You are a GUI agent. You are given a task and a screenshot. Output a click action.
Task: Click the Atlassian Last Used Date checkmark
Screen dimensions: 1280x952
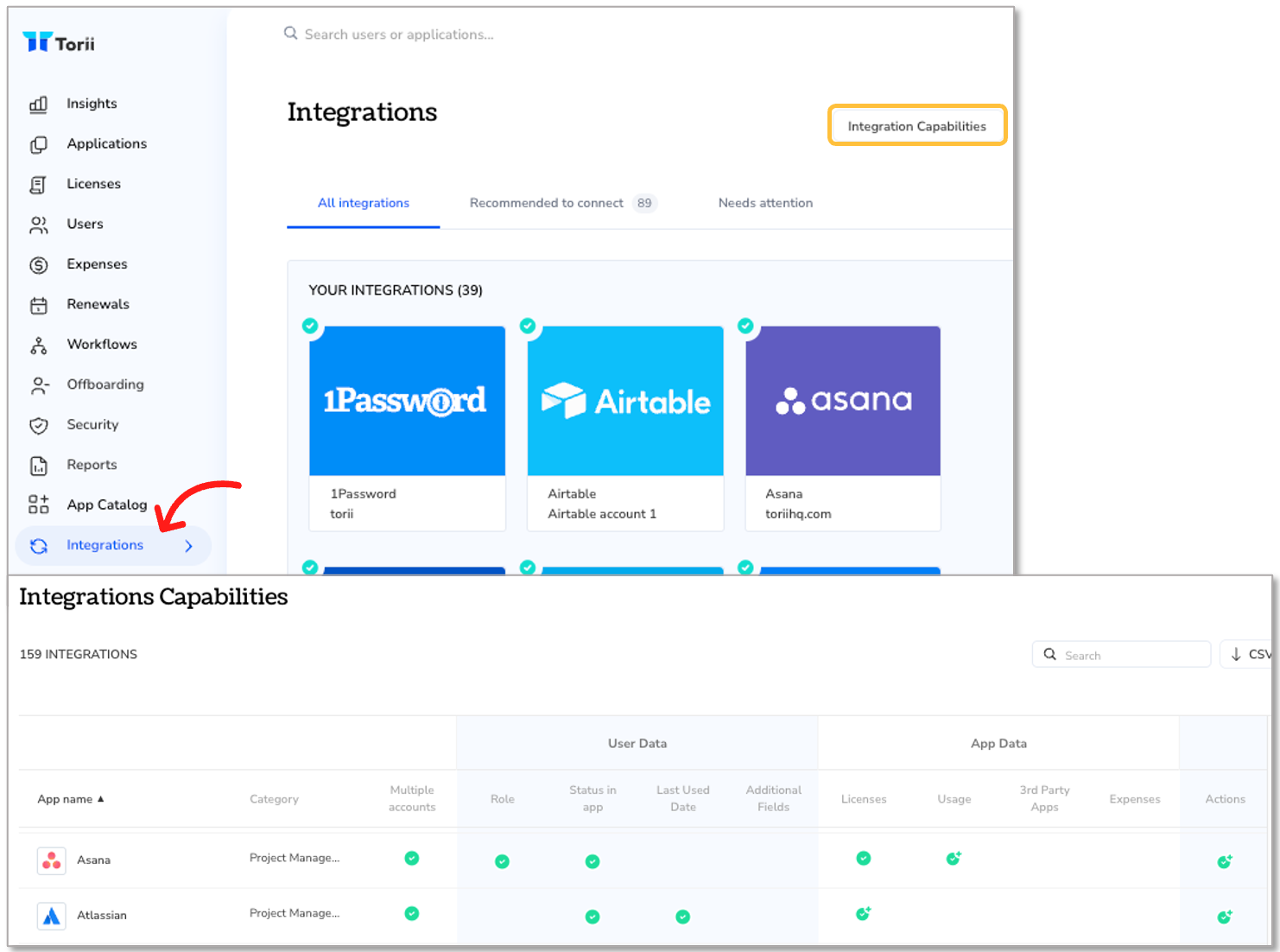click(x=682, y=917)
